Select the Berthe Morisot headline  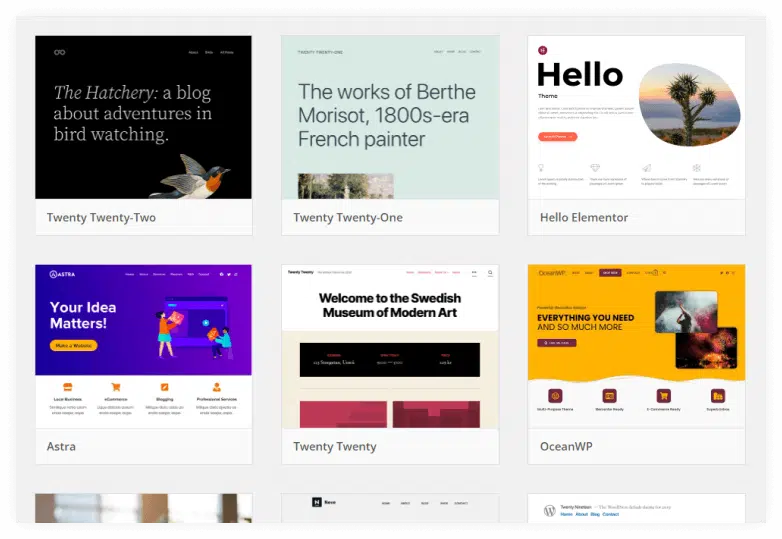click(387, 115)
